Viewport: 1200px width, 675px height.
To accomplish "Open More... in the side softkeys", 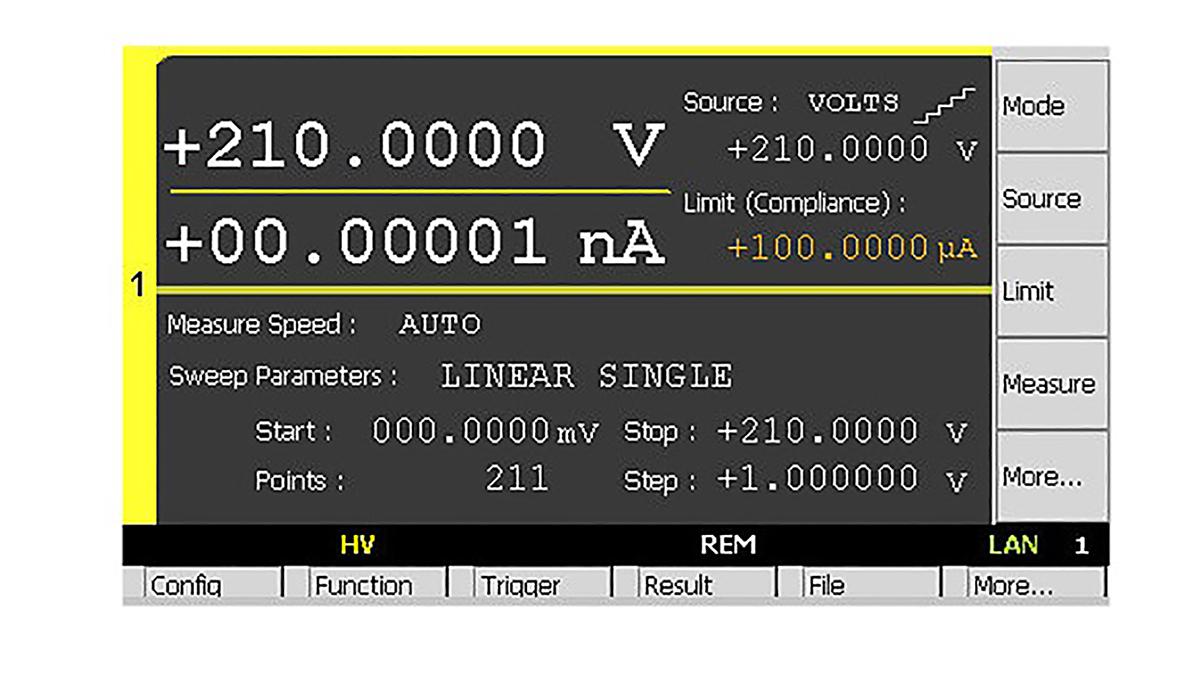I will (x=1052, y=477).
